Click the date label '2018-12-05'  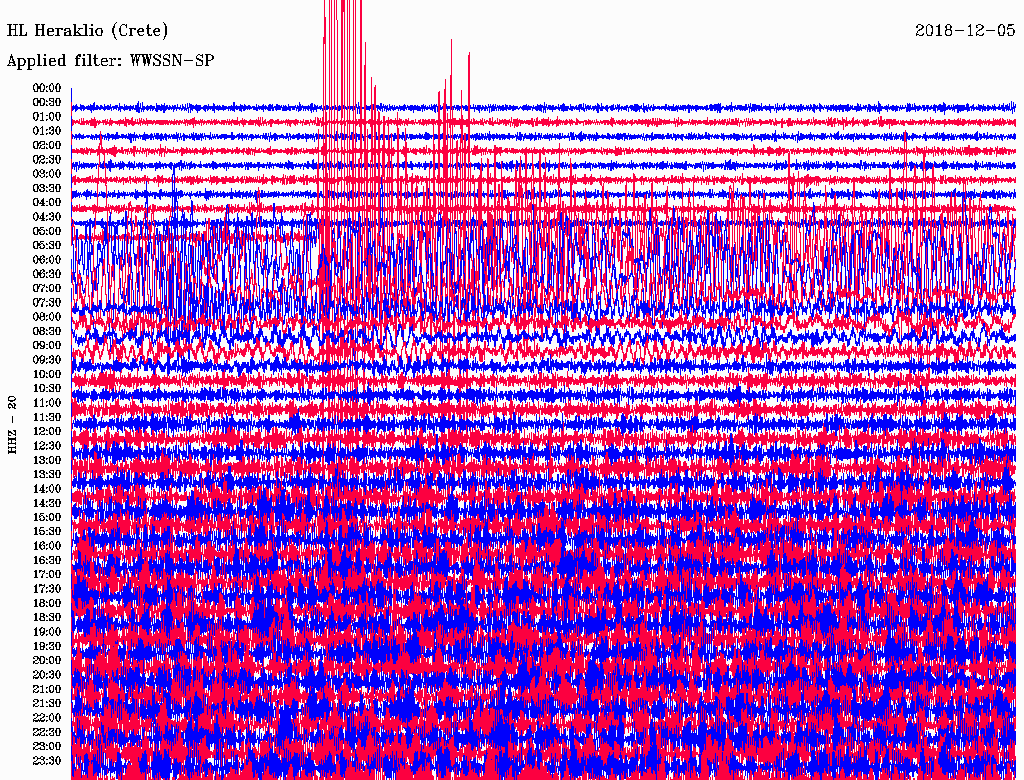(x=965, y=30)
